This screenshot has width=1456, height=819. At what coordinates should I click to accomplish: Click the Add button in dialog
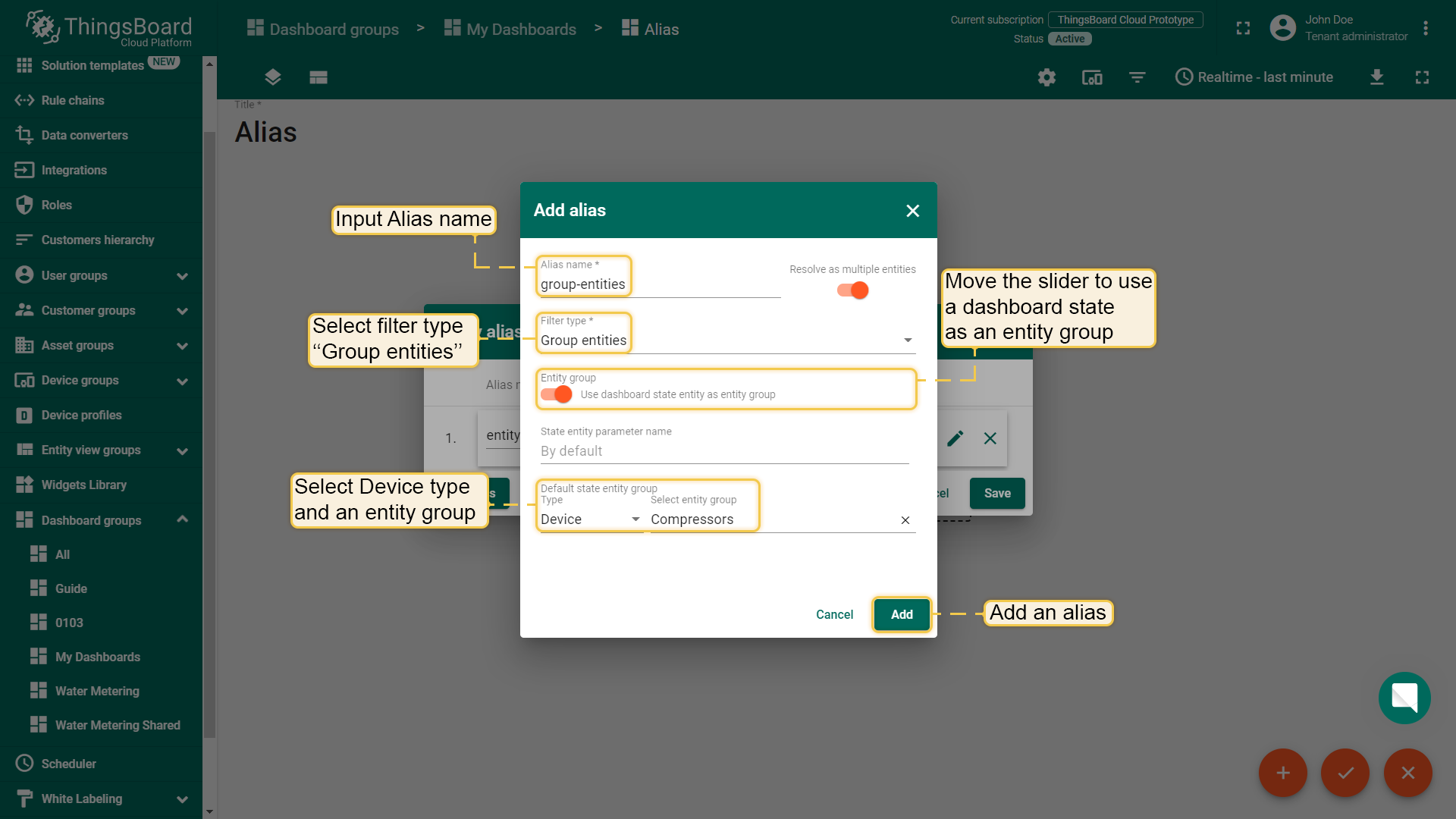(901, 614)
